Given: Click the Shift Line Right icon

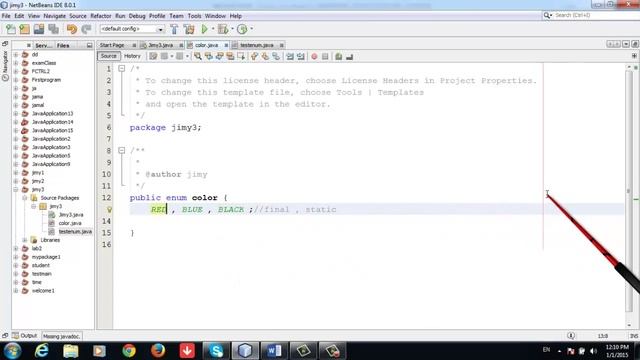Looking at the screenshot, I should (301, 56).
